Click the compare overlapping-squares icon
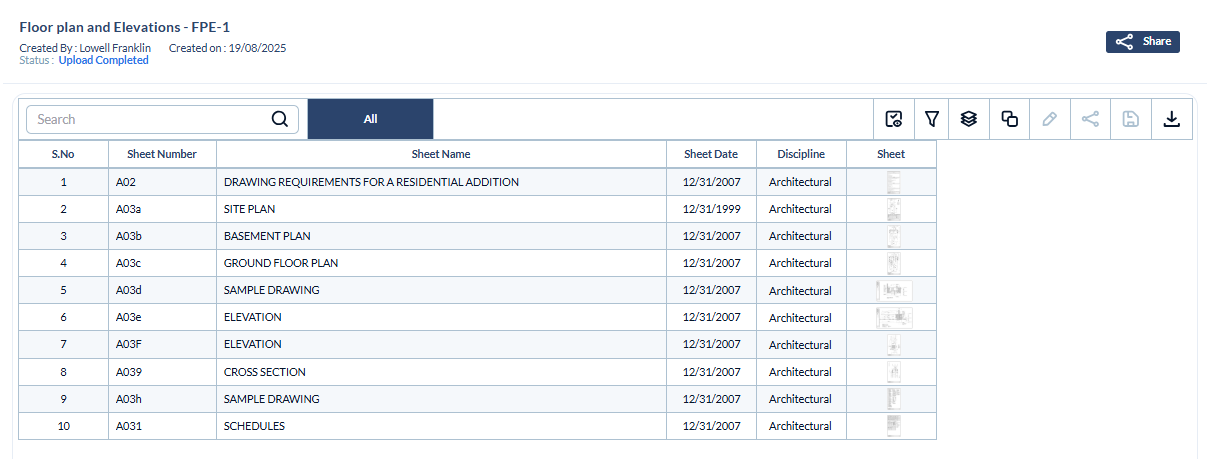The width and height of the screenshot is (1210, 459). (x=1010, y=119)
